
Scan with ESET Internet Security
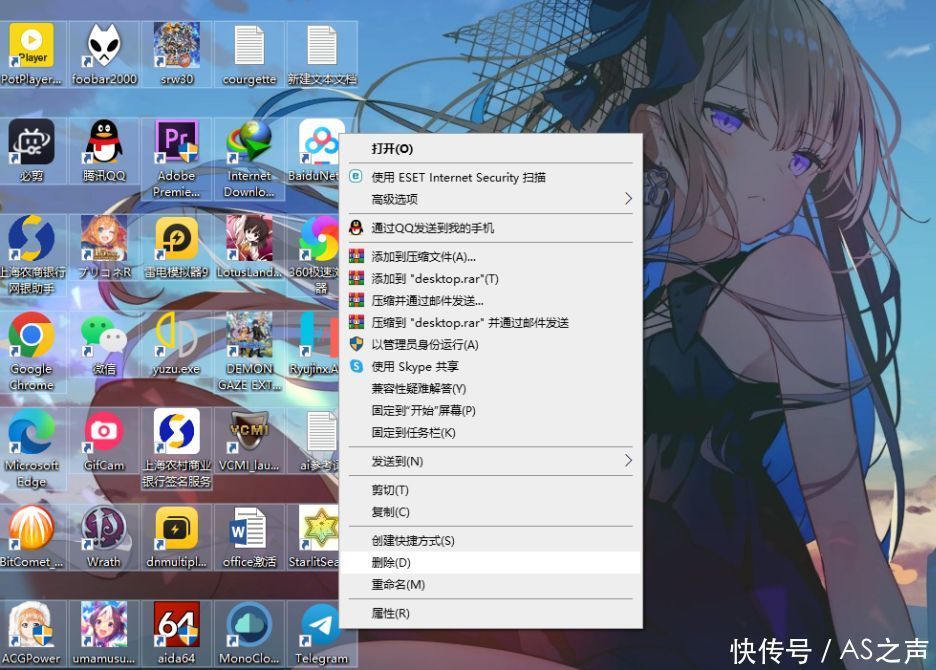(491, 177)
